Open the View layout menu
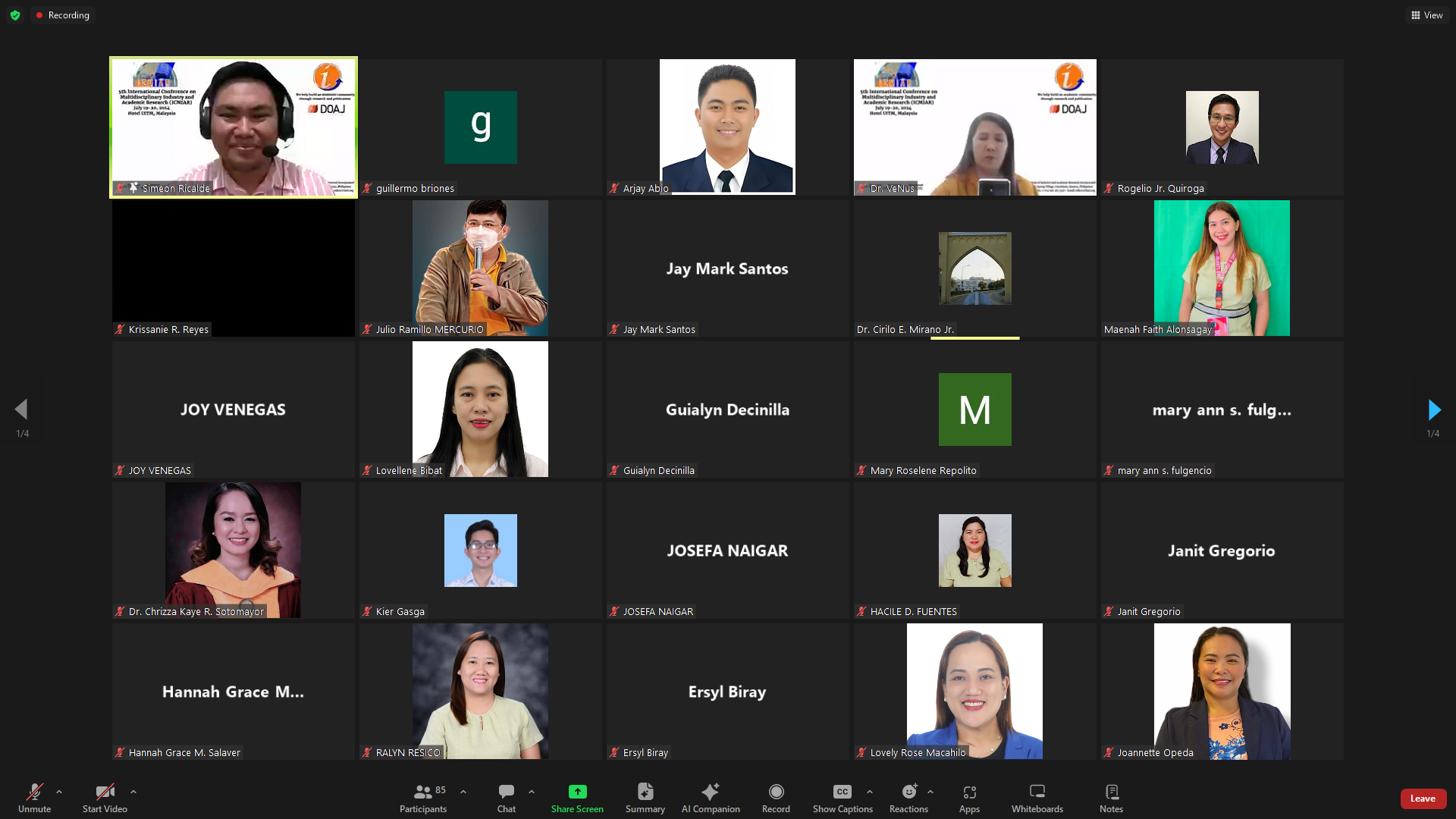Image resolution: width=1456 pixels, height=819 pixels. click(1426, 15)
